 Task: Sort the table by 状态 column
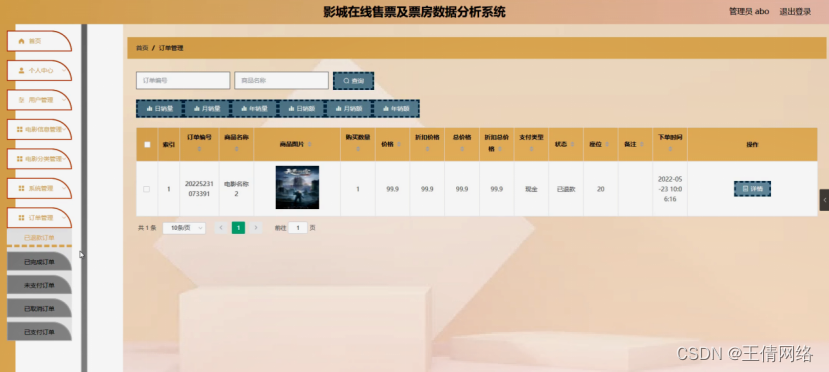pyautogui.click(x=573, y=144)
